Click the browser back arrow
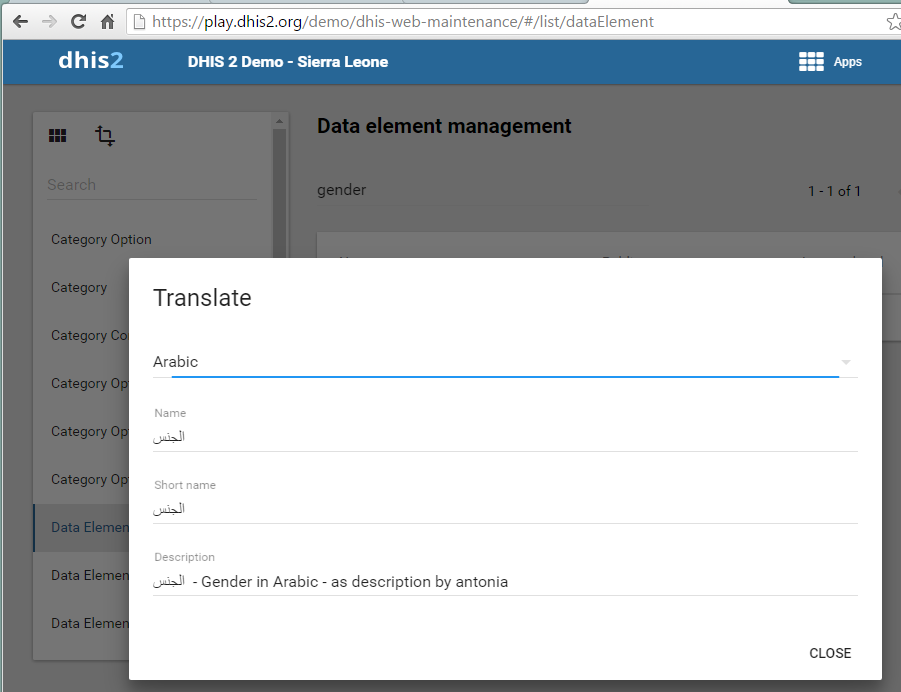Screen dimensions: 901x692 tap(20, 21)
